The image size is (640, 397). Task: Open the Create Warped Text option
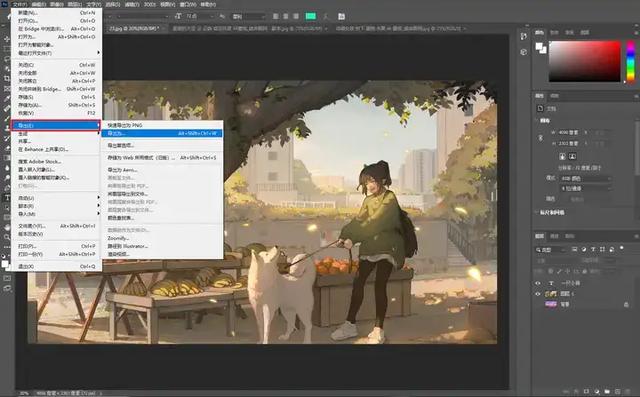[x=326, y=16]
